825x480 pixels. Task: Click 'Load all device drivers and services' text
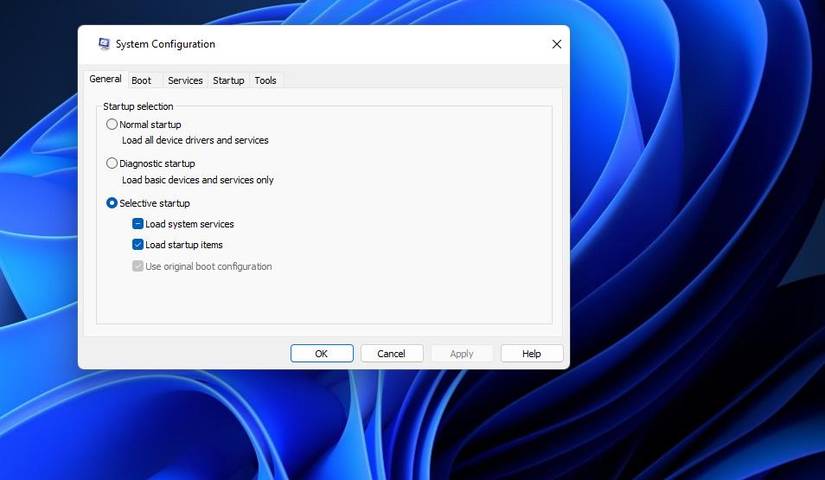click(x=195, y=141)
